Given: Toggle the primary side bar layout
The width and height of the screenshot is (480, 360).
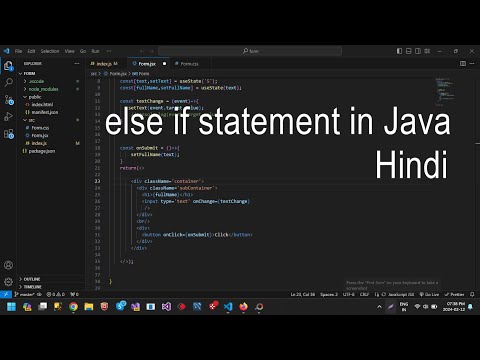Looking at the screenshot, I should click(x=399, y=51).
